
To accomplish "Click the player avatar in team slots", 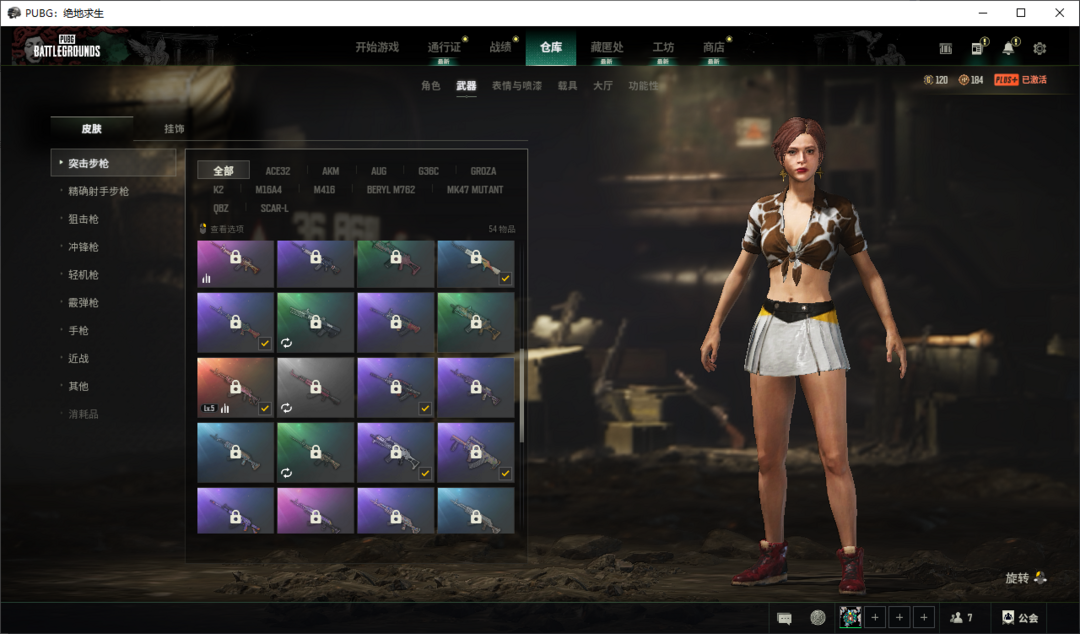I will [x=850, y=617].
